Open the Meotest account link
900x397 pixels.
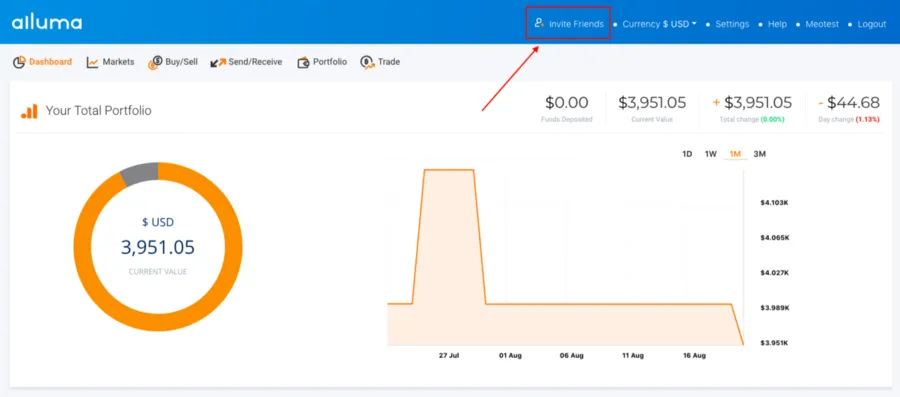tap(822, 24)
